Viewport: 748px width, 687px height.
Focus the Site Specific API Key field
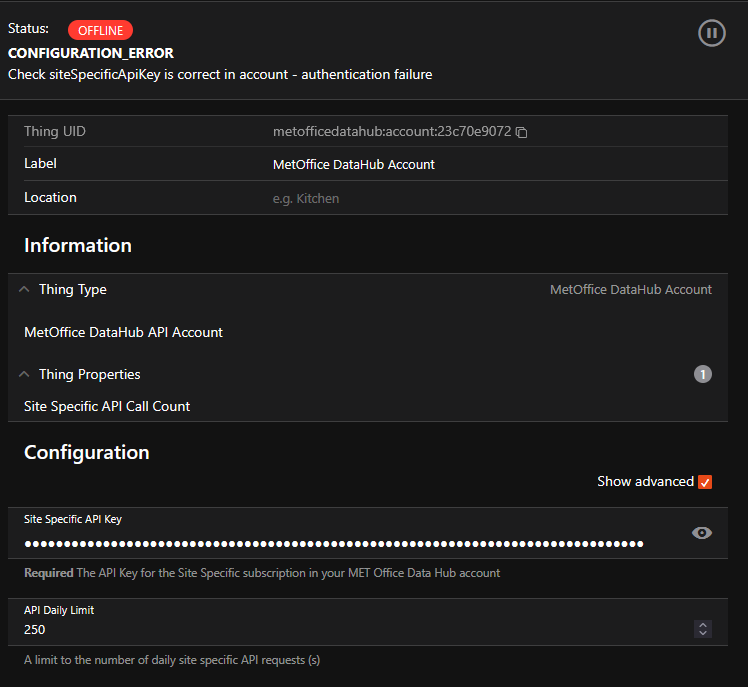click(334, 543)
